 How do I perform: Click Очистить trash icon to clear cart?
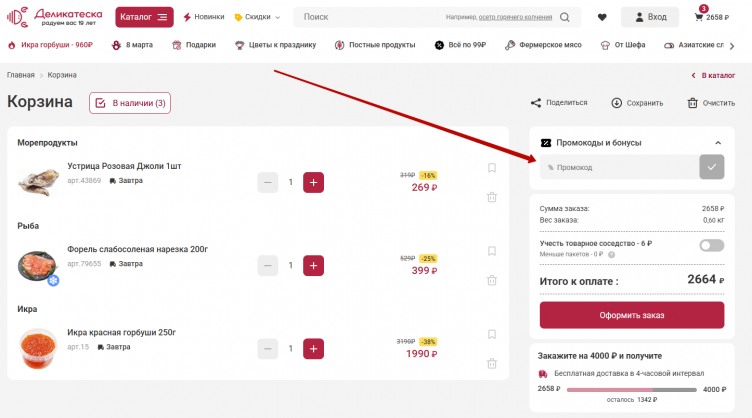[692, 102]
